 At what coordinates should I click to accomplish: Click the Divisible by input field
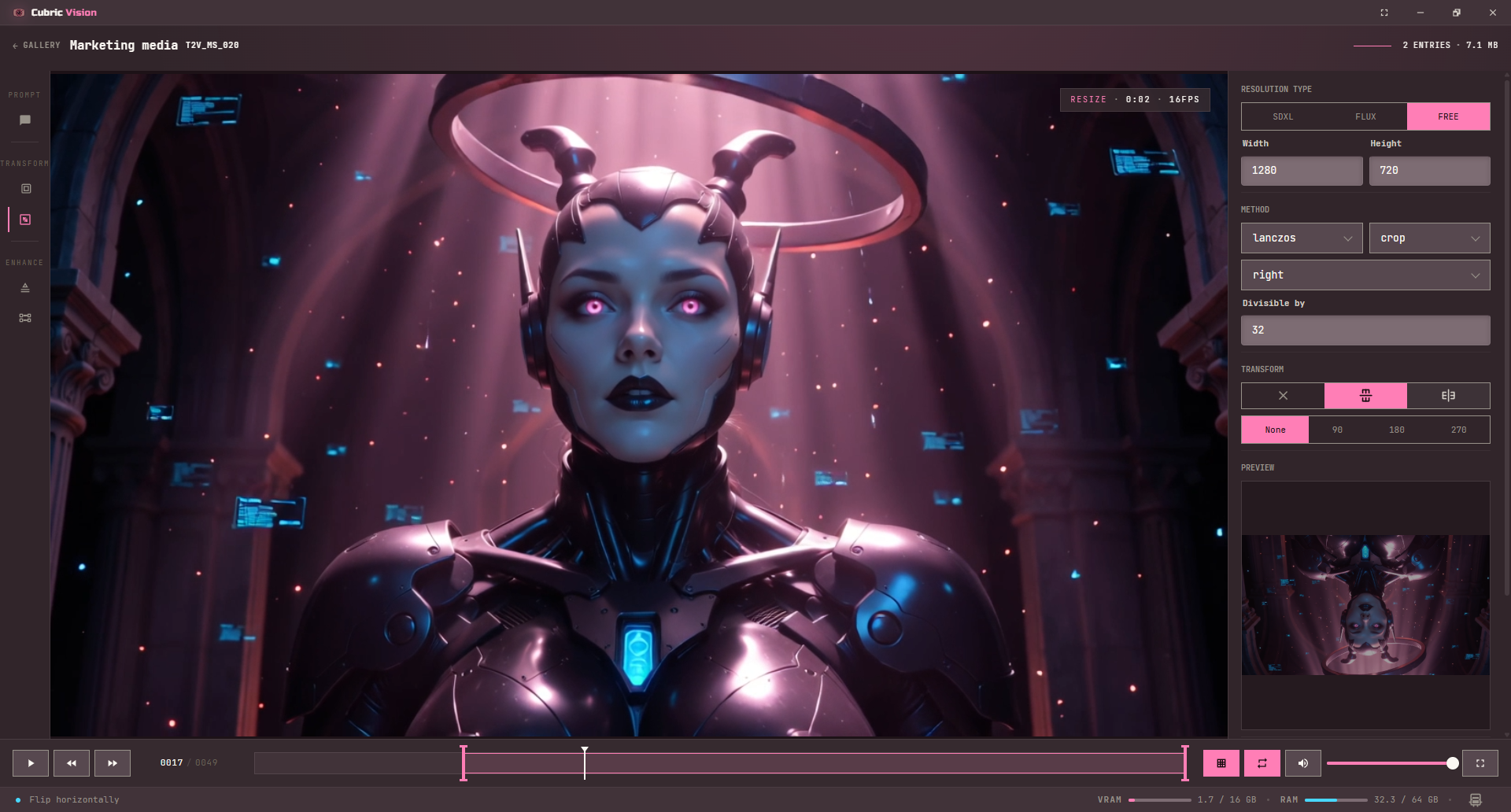pyautogui.click(x=1365, y=330)
